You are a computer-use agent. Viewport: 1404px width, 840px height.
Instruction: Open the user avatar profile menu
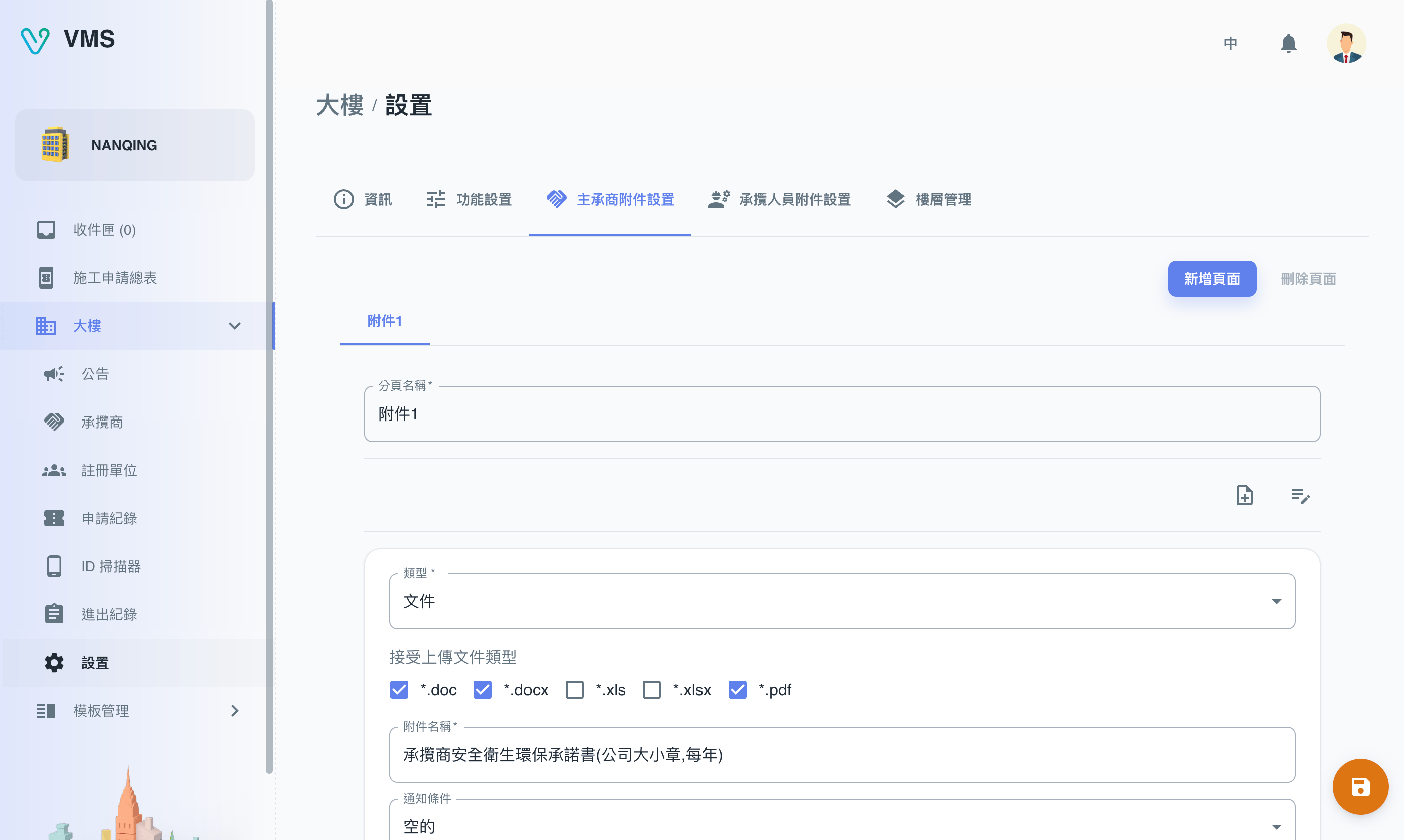pyautogui.click(x=1346, y=43)
